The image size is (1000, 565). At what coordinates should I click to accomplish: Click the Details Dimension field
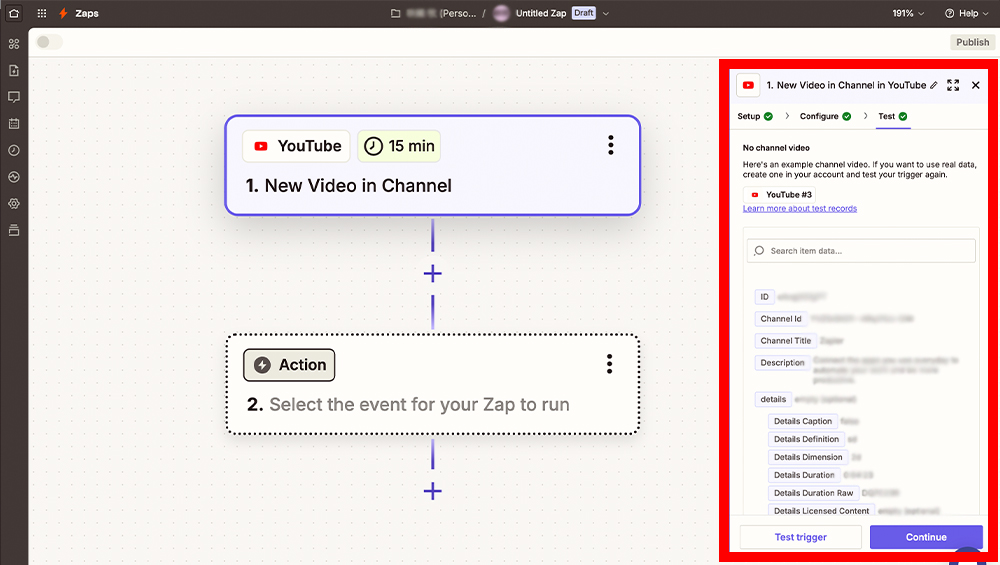click(x=808, y=457)
